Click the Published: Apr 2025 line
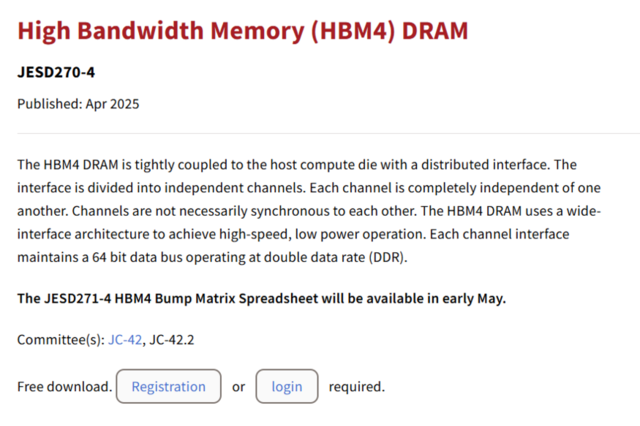This screenshot has width=640, height=426. click(78, 104)
